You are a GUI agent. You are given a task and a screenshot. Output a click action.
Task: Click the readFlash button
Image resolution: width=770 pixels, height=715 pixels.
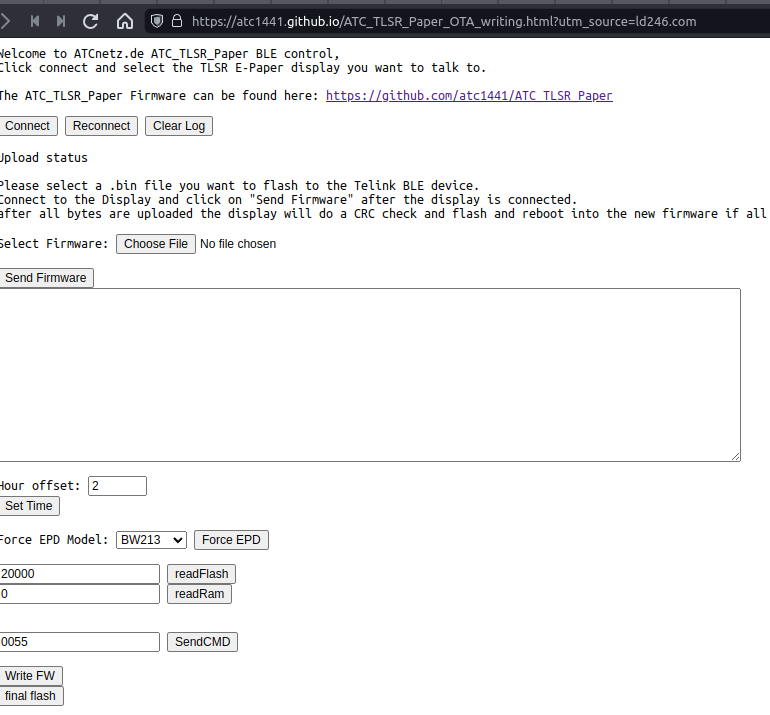coord(201,574)
